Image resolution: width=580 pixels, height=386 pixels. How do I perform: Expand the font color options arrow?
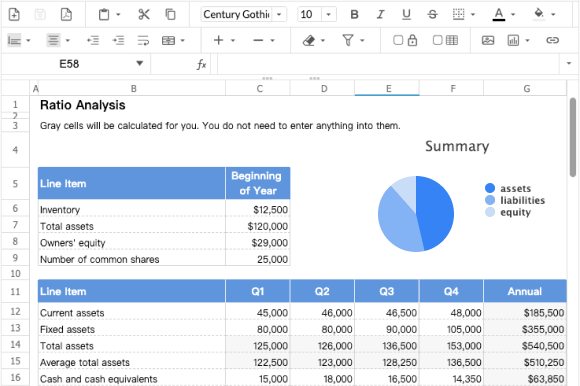coord(513,15)
